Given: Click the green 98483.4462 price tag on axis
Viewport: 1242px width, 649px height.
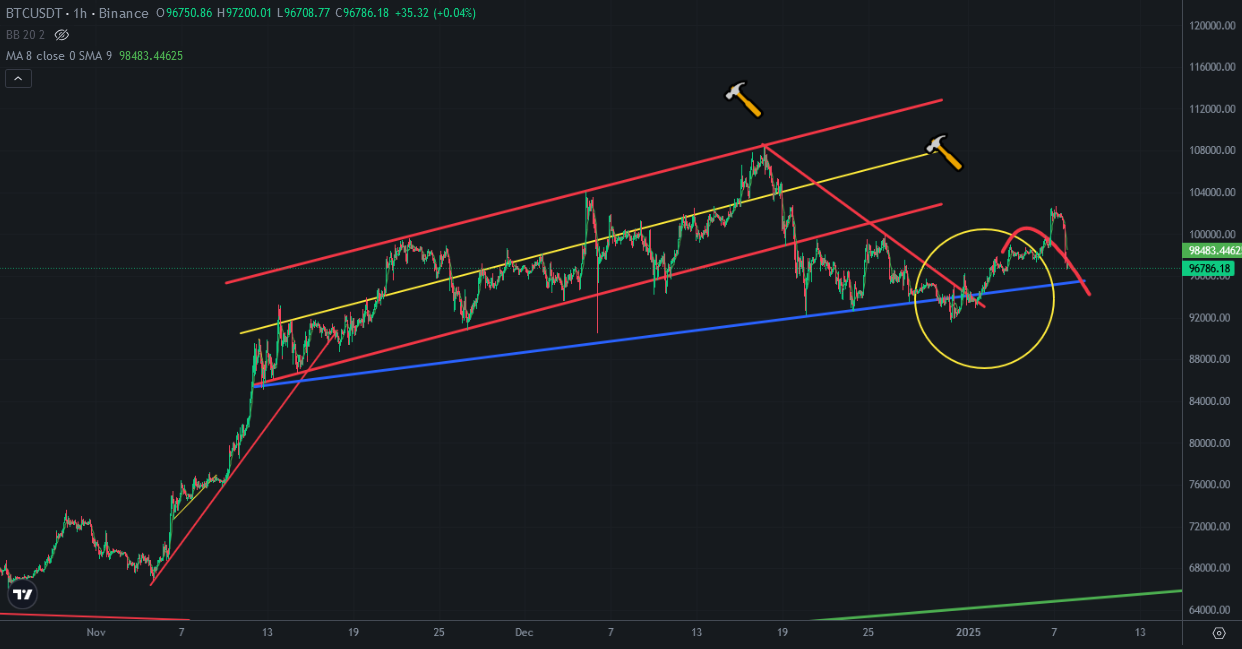Looking at the screenshot, I should pyautogui.click(x=1212, y=250).
